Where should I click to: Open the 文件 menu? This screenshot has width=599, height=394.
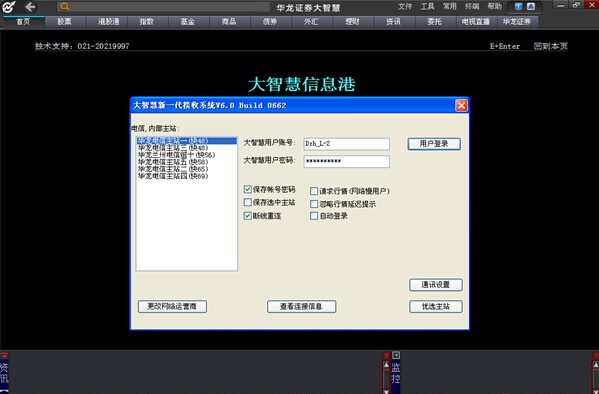coord(405,6)
